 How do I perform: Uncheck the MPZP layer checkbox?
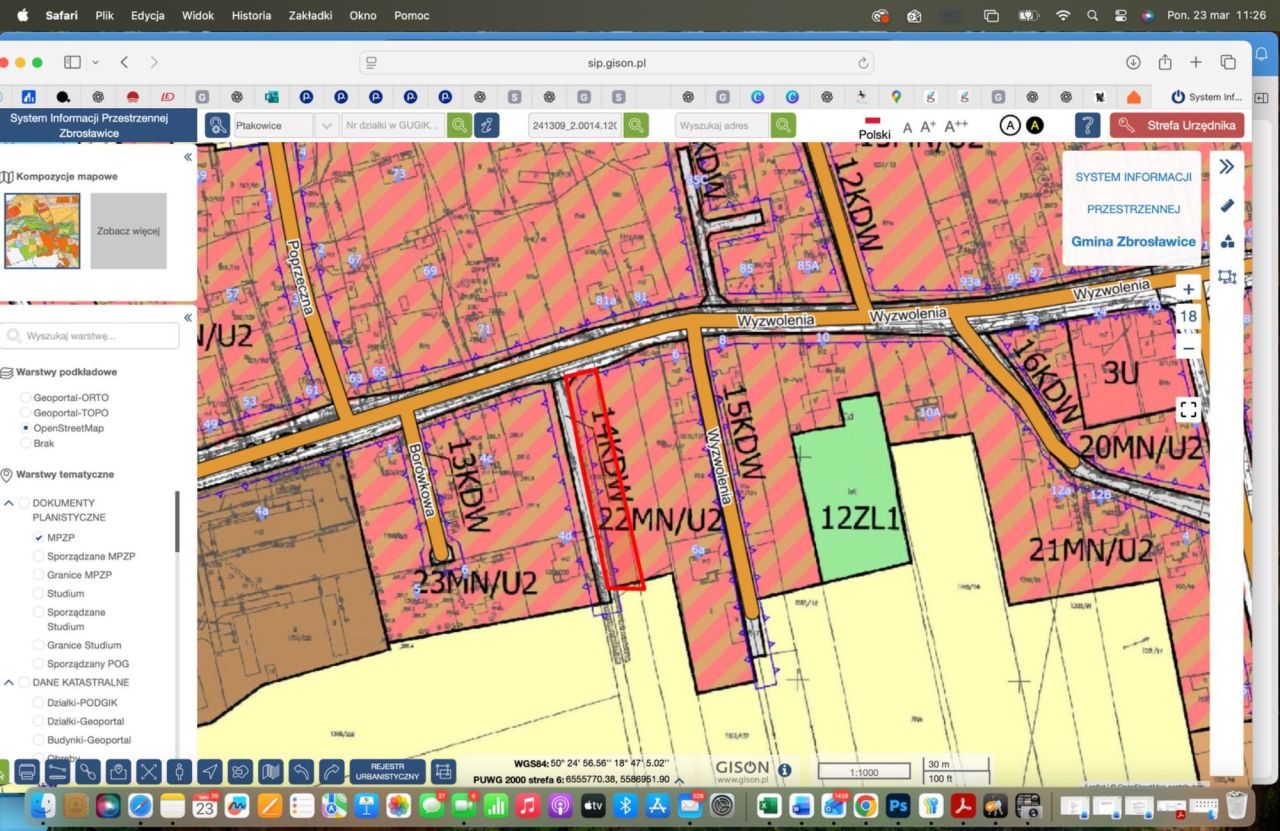[39, 538]
